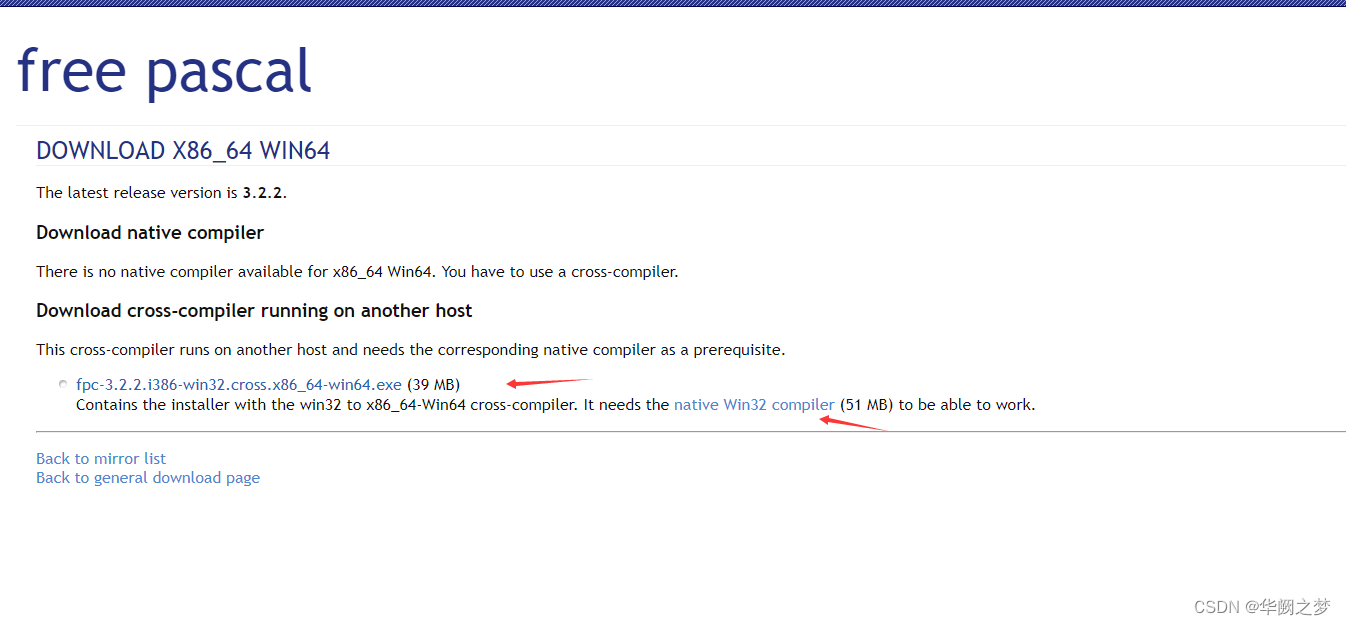Go back to mirror list
This screenshot has height=625, width=1346.
click(x=101, y=458)
